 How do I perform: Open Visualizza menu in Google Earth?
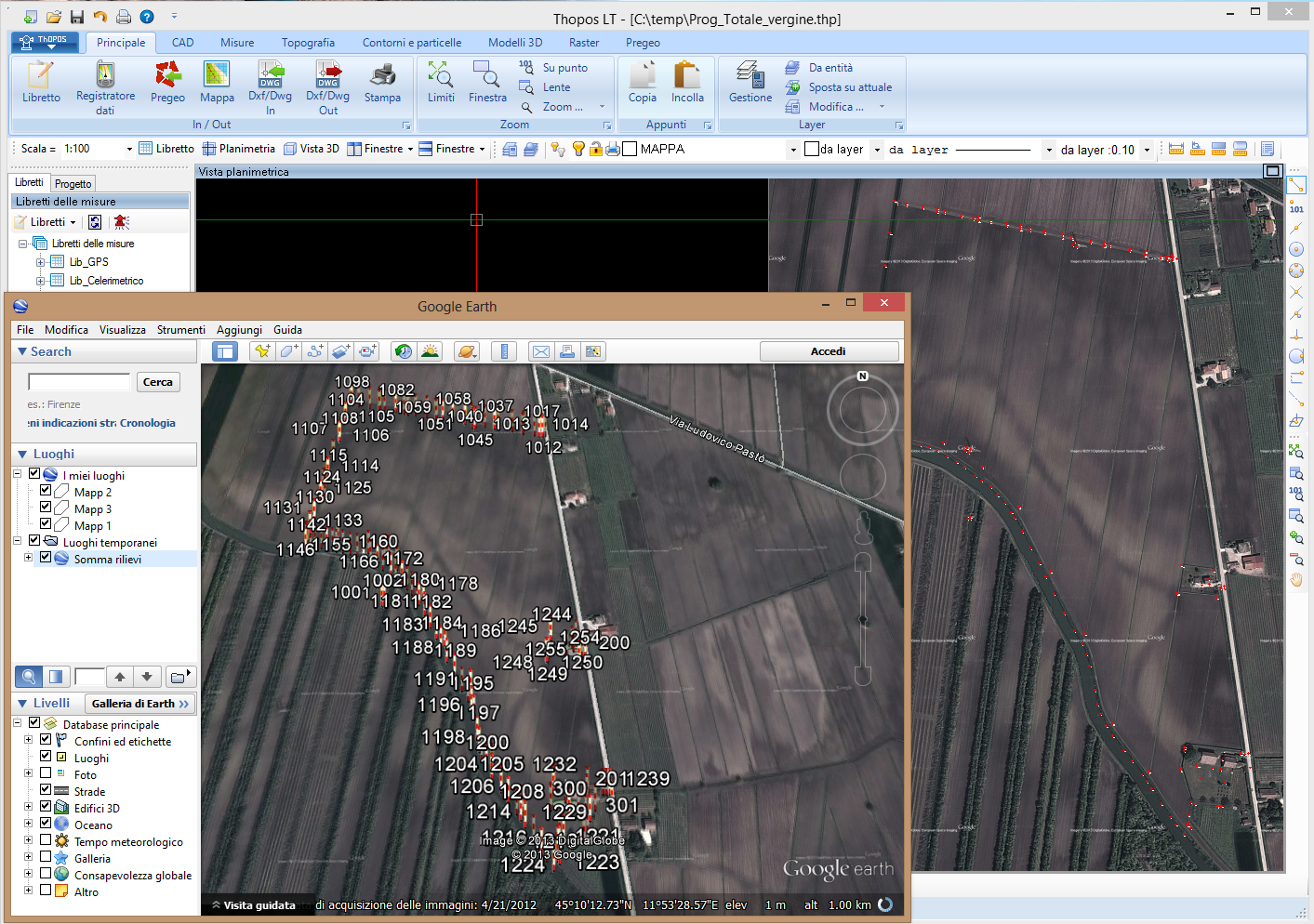[123, 330]
